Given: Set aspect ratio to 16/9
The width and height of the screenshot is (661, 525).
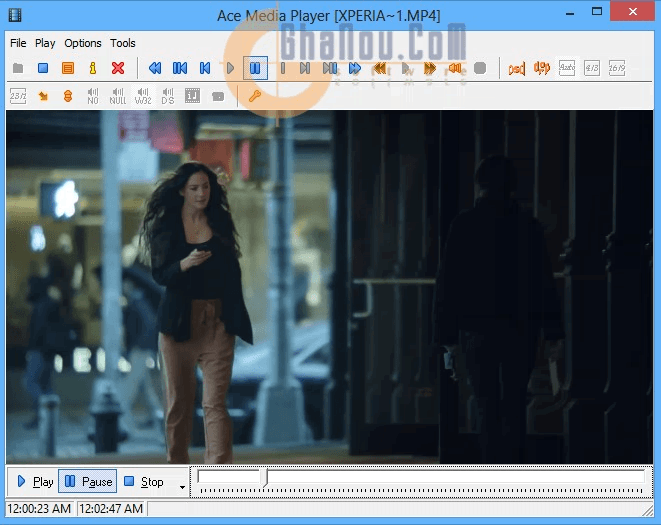Looking at the screenshot, I should (617, 68).
